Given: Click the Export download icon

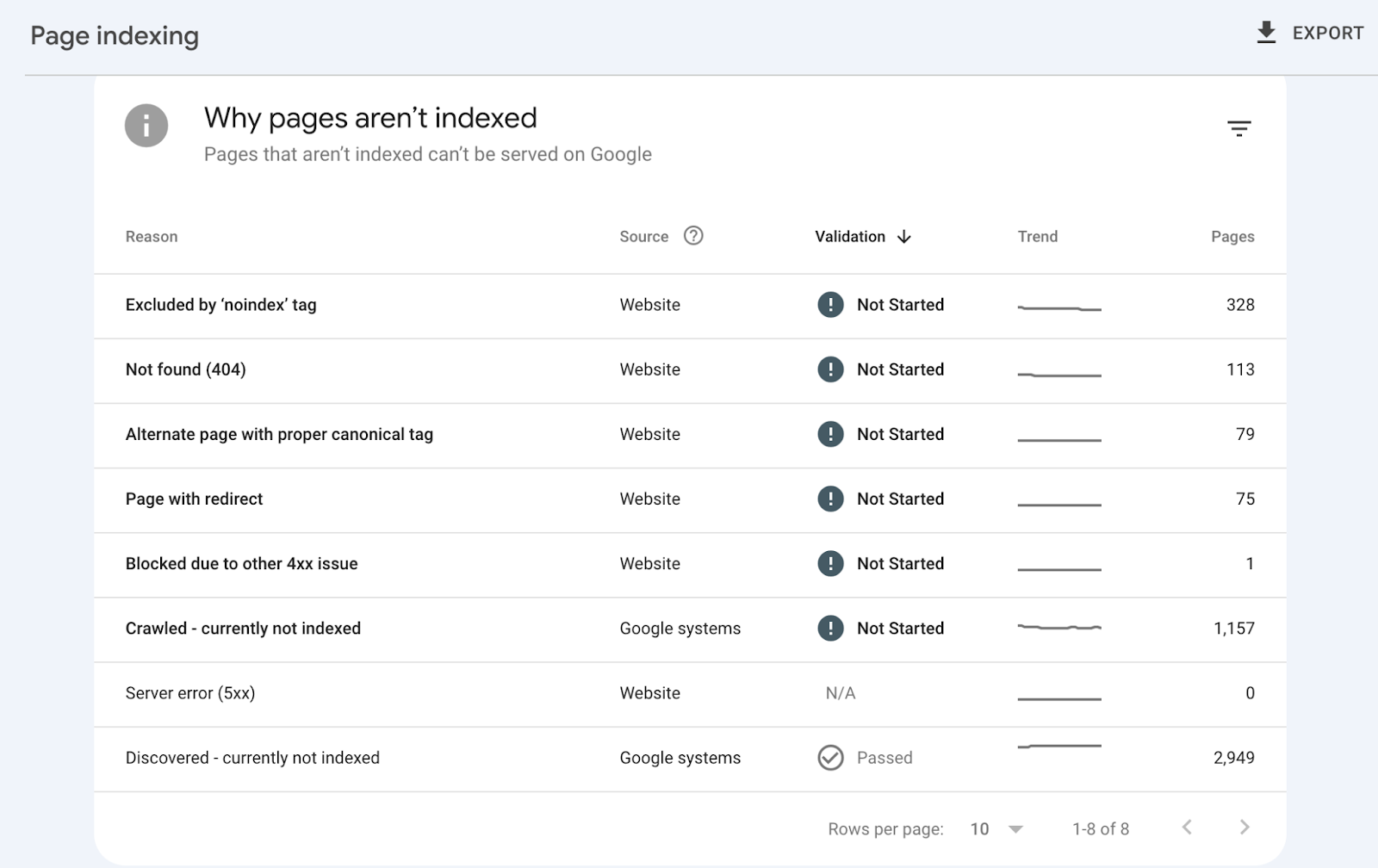Looking at the screenshot, I should pos(1265,33).
